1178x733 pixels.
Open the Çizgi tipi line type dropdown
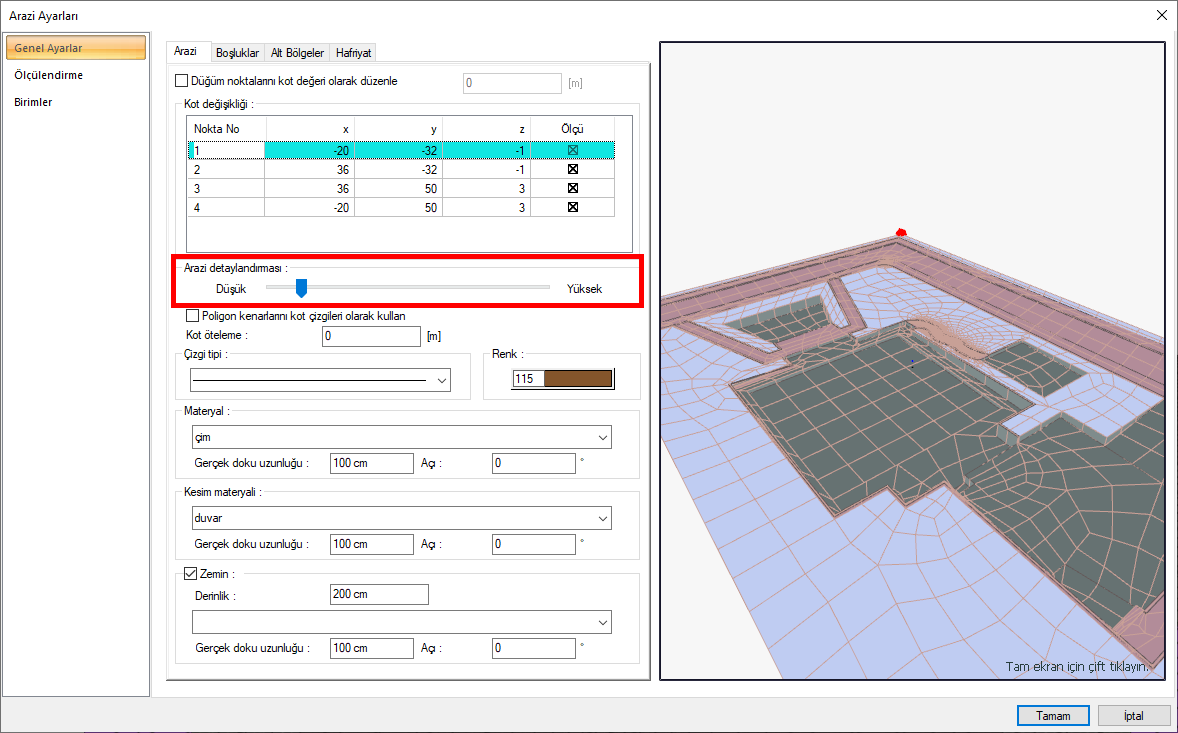[x=320, y=381]
